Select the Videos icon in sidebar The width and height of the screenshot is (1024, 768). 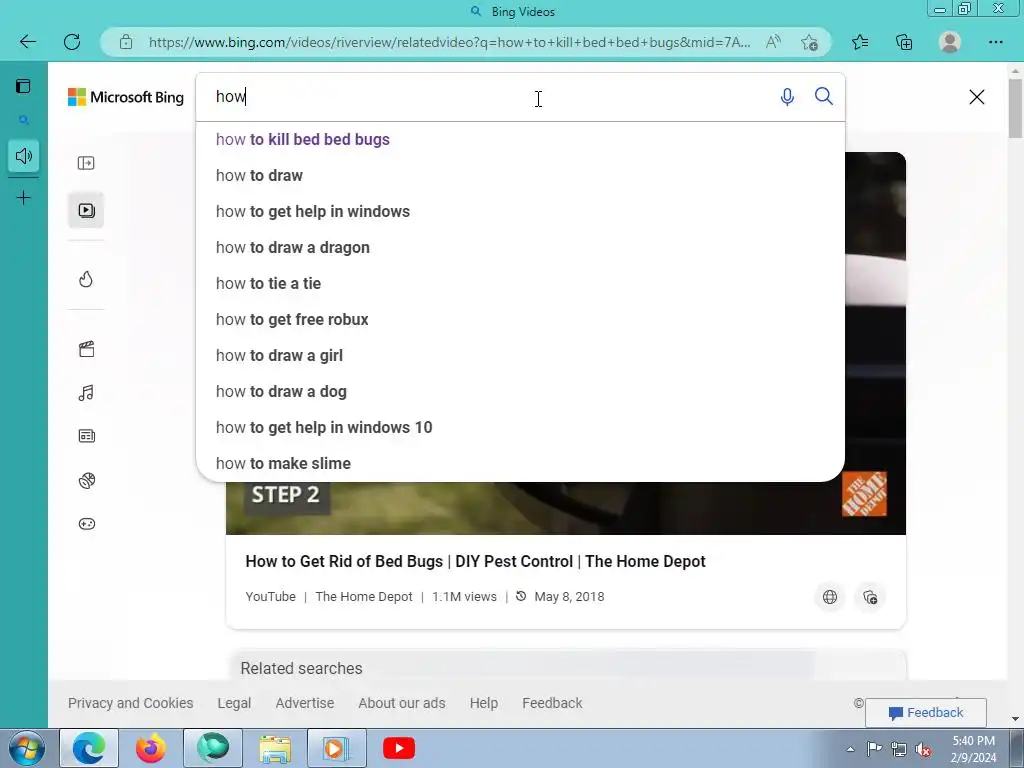pyautogui.click(x=86, y=210)
